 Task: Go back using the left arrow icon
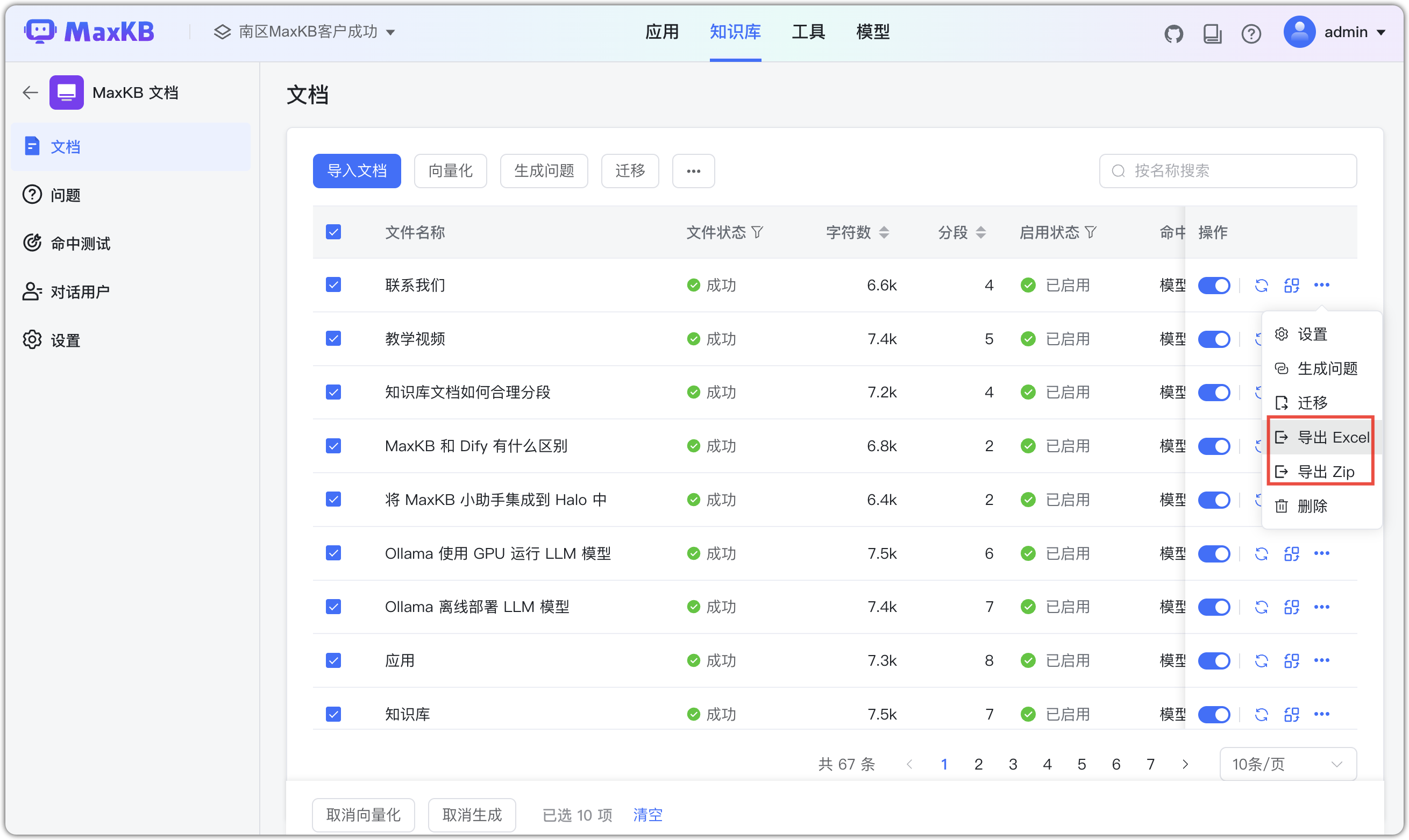[x=30, y=92]
